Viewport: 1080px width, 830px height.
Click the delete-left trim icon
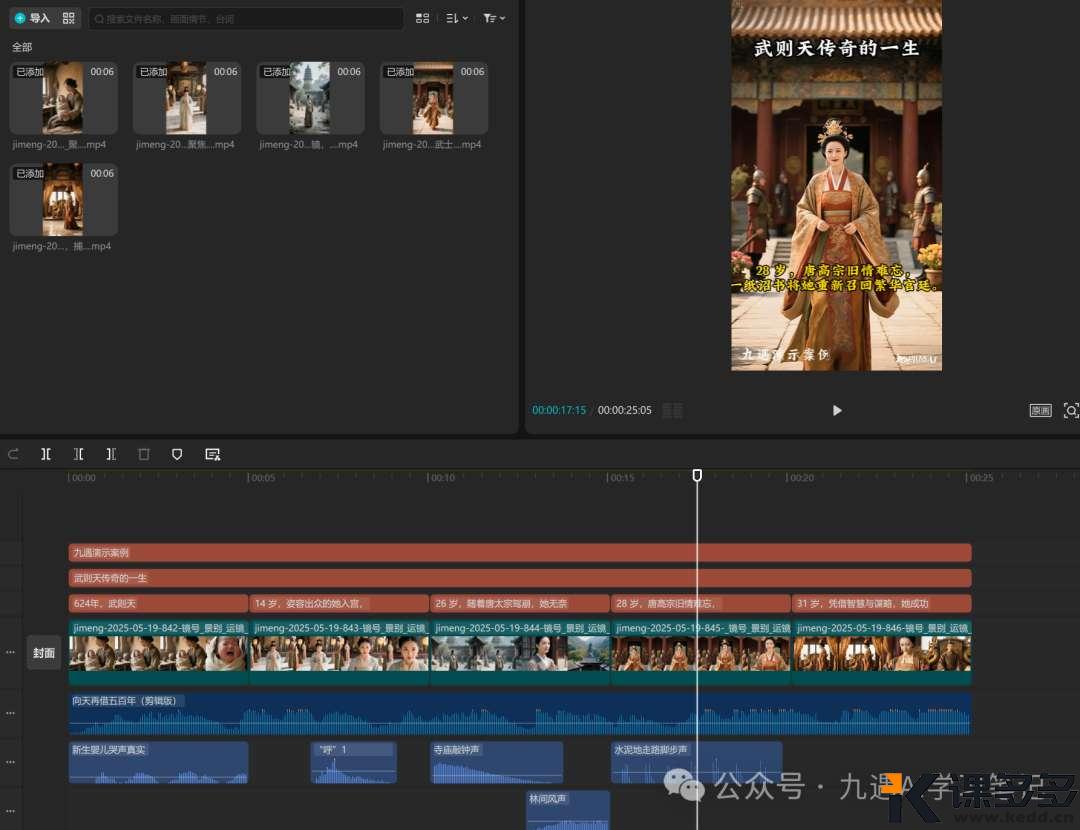78,454
